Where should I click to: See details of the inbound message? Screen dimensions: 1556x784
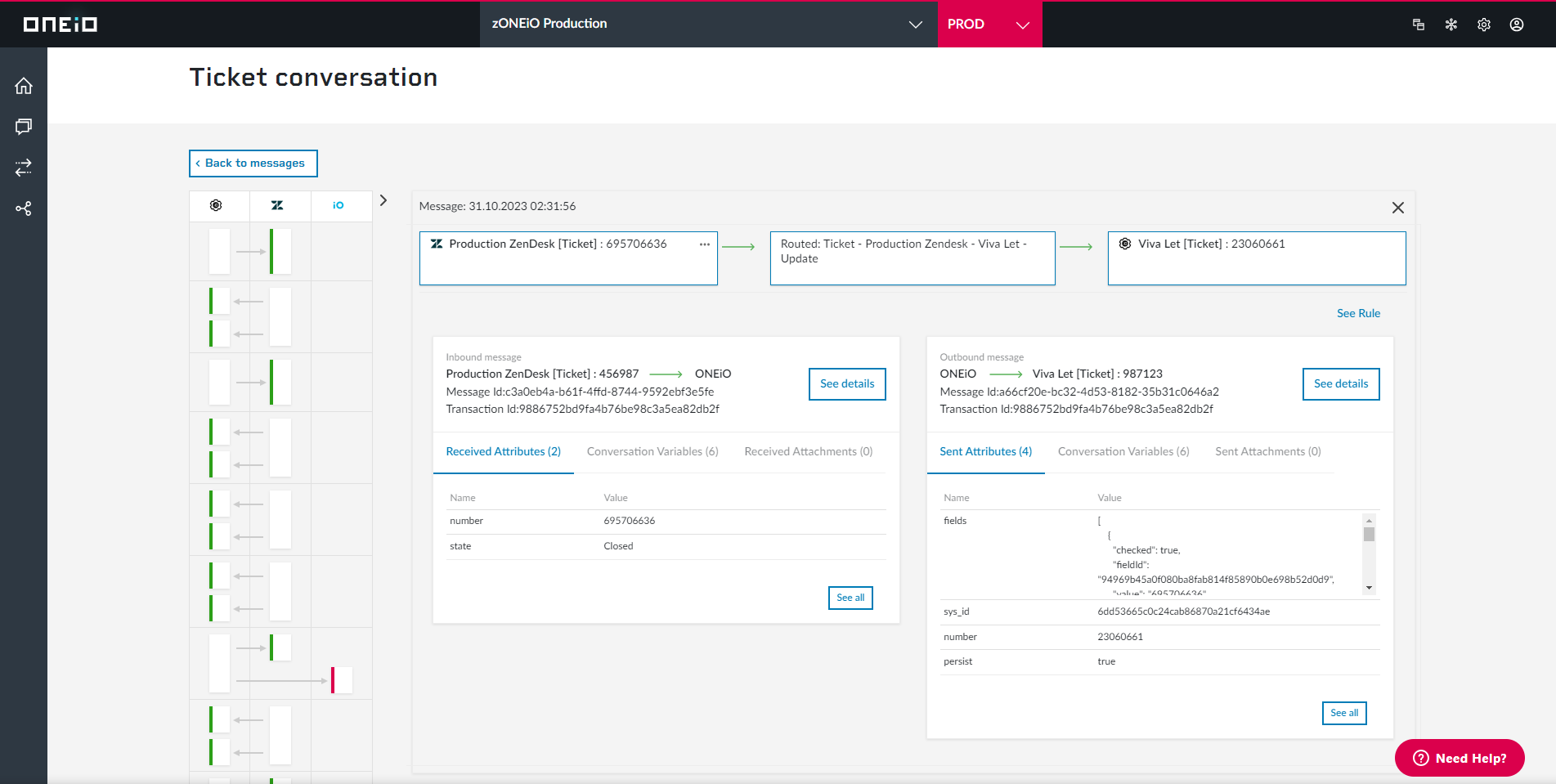pos(847,384)
